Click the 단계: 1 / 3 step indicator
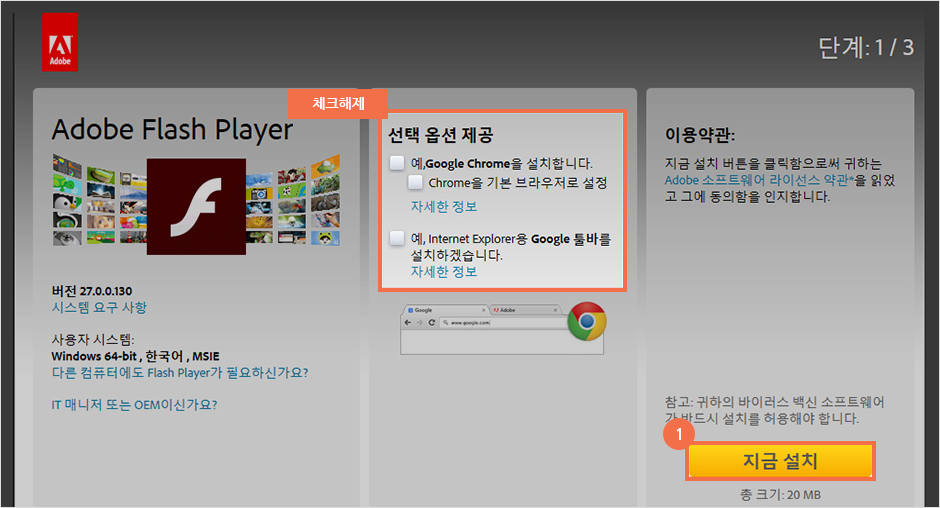The height and width of the screenshot is (508, 940). (x=866, y=47)
